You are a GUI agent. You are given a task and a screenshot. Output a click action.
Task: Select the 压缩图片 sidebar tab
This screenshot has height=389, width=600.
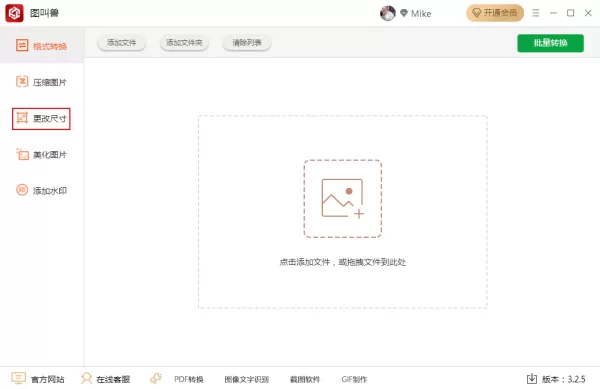tap(41, 82)
